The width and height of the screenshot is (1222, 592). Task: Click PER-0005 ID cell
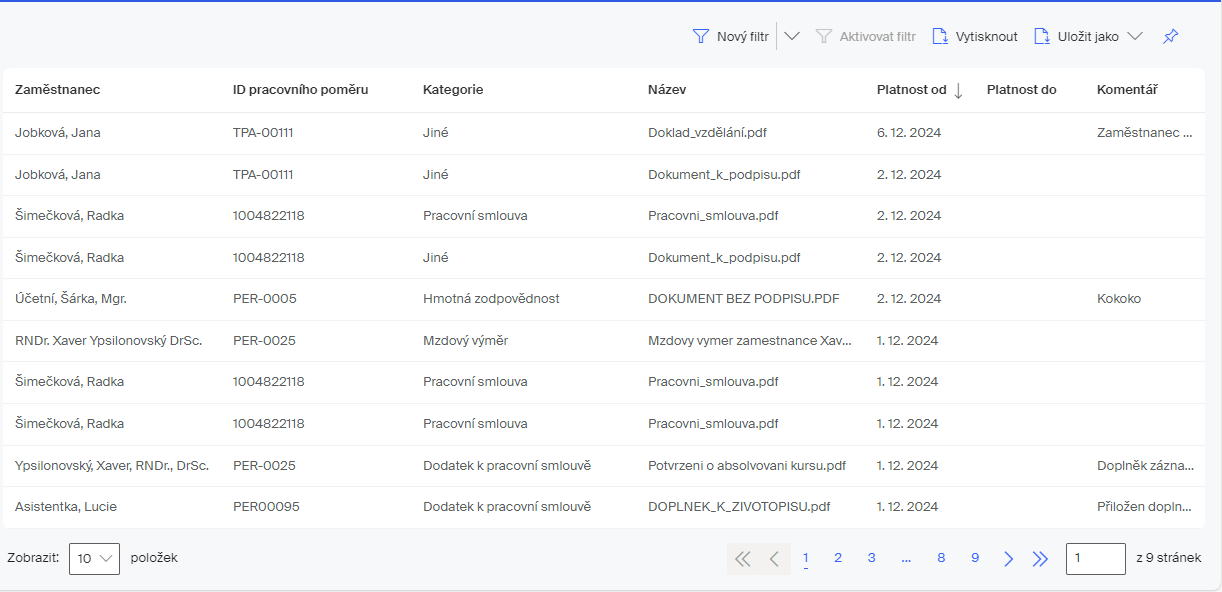click(265, 299)
